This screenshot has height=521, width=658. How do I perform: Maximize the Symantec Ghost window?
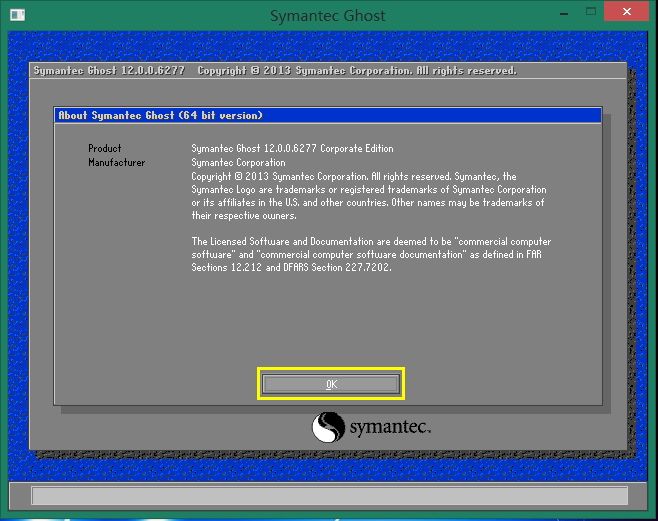[x=590, y=12]
